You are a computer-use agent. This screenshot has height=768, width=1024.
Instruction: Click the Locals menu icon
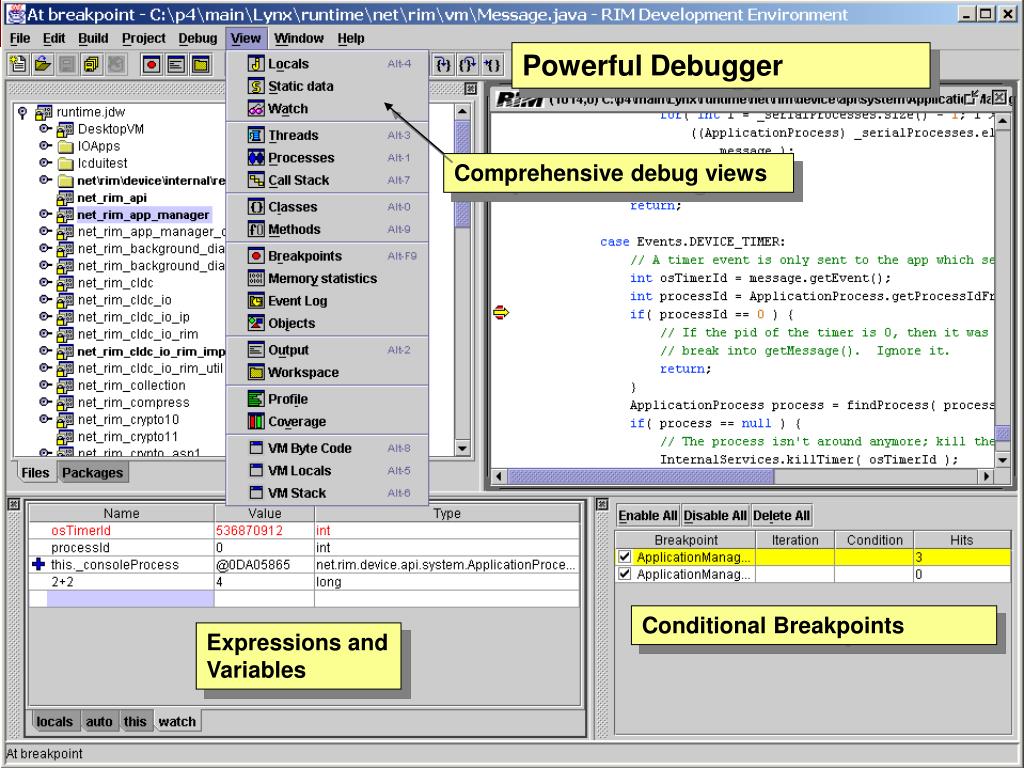256,64
